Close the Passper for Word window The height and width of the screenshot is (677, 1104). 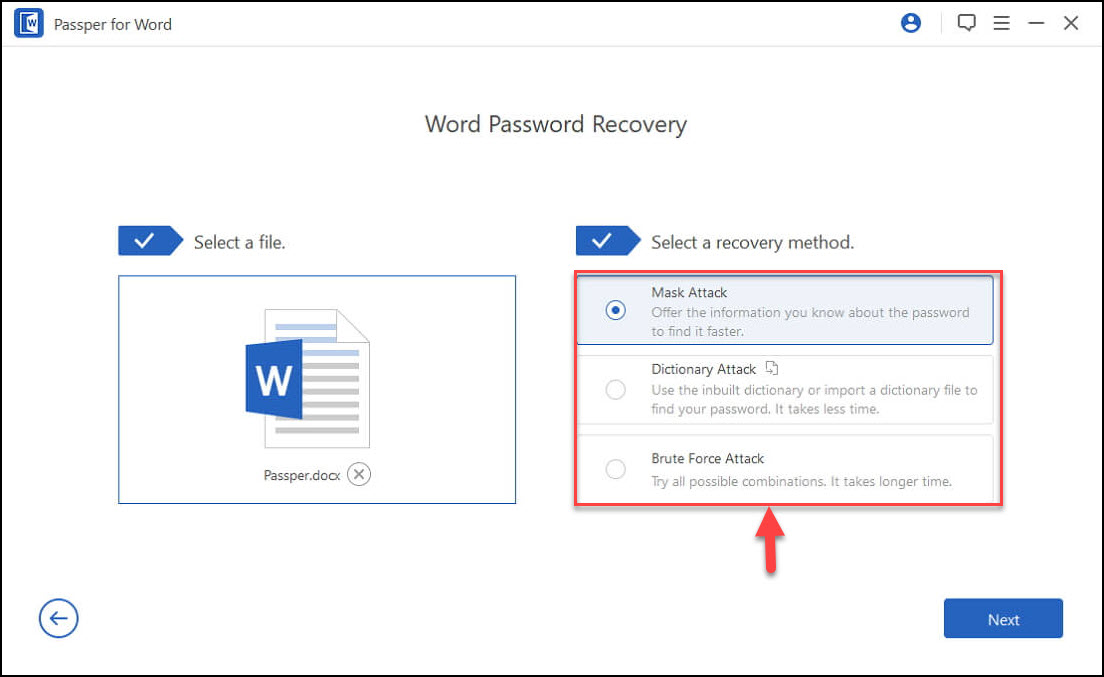[x=1071, y=23]
